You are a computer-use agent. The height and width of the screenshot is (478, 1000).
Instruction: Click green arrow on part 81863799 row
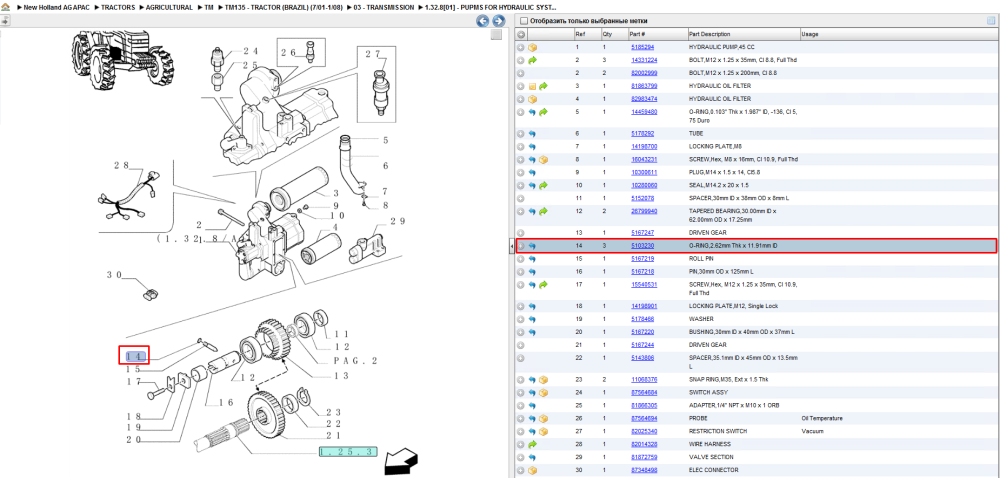[543, 85]
